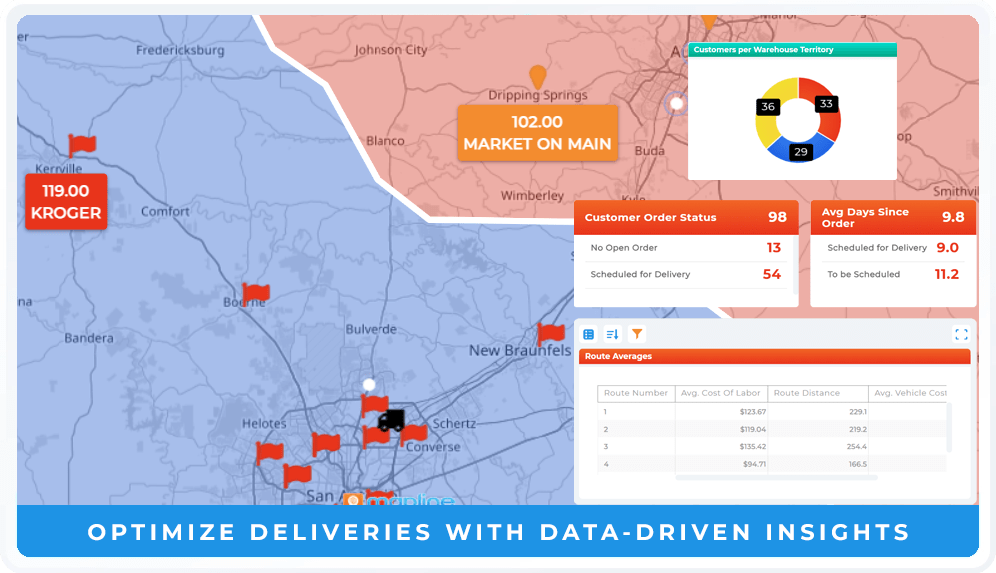Click the Schertz map label
996x573 pixels.
454,424
